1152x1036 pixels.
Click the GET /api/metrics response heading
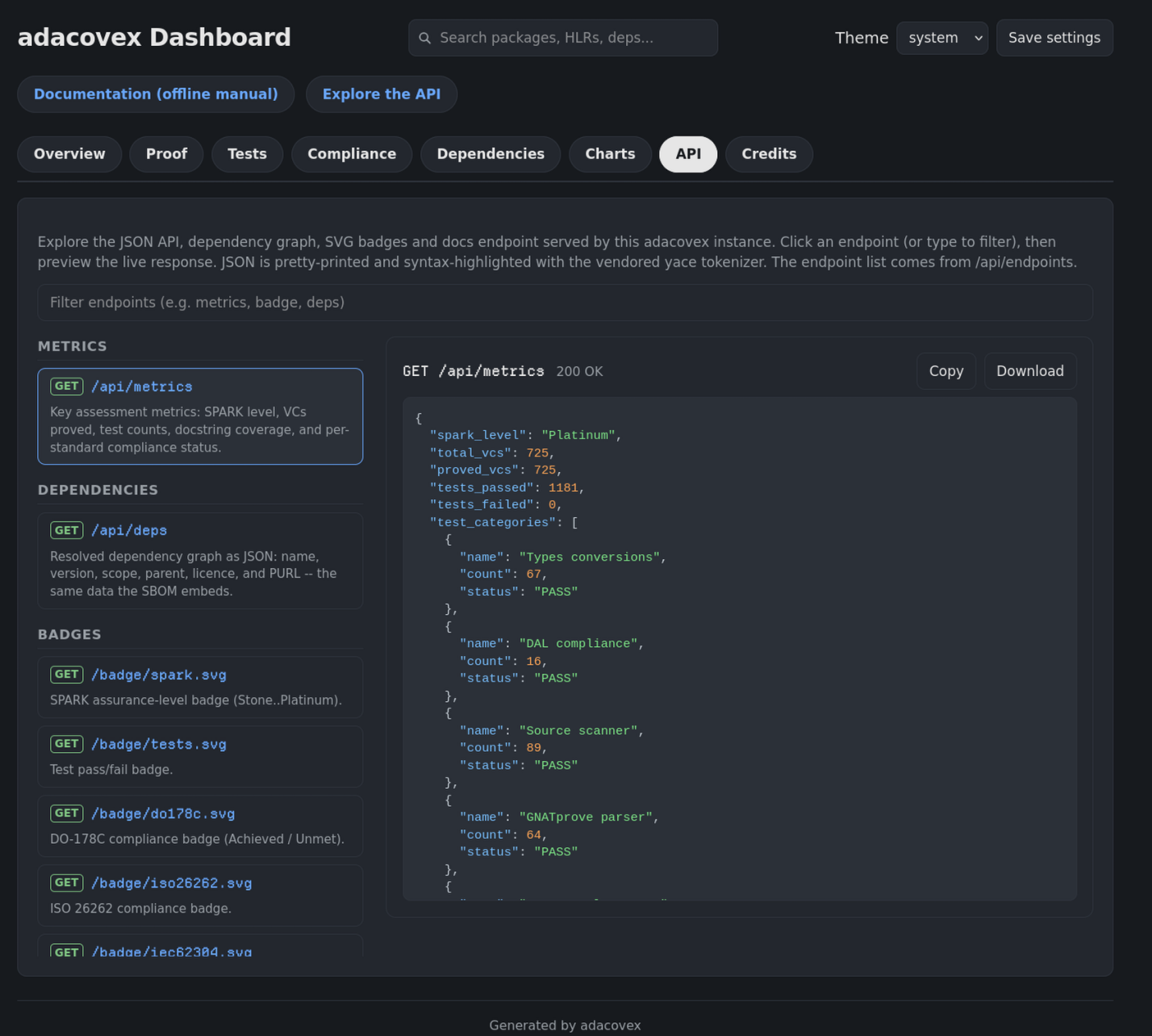tap(474, 371)
